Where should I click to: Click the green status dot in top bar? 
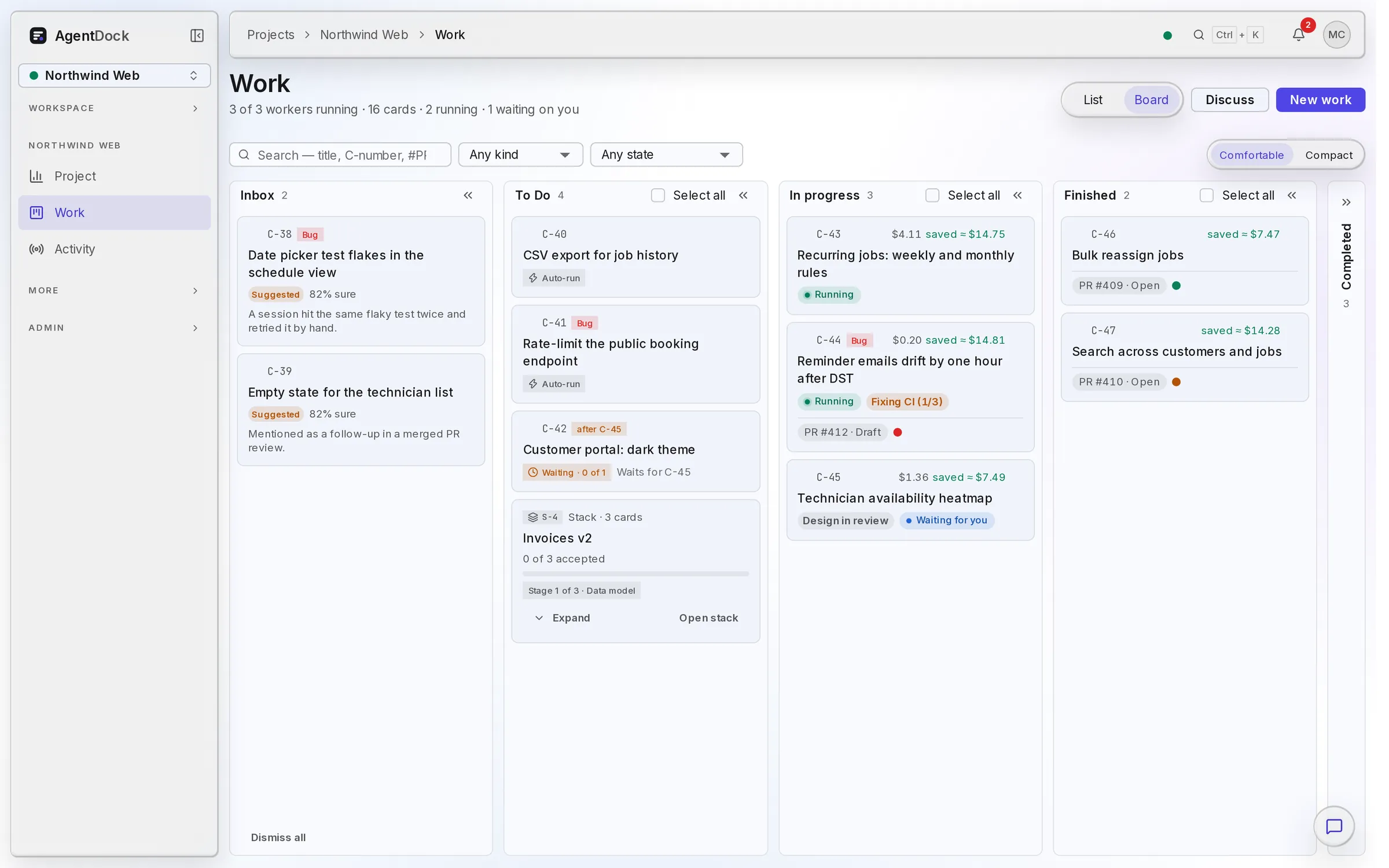click(x=1167, y=35)
